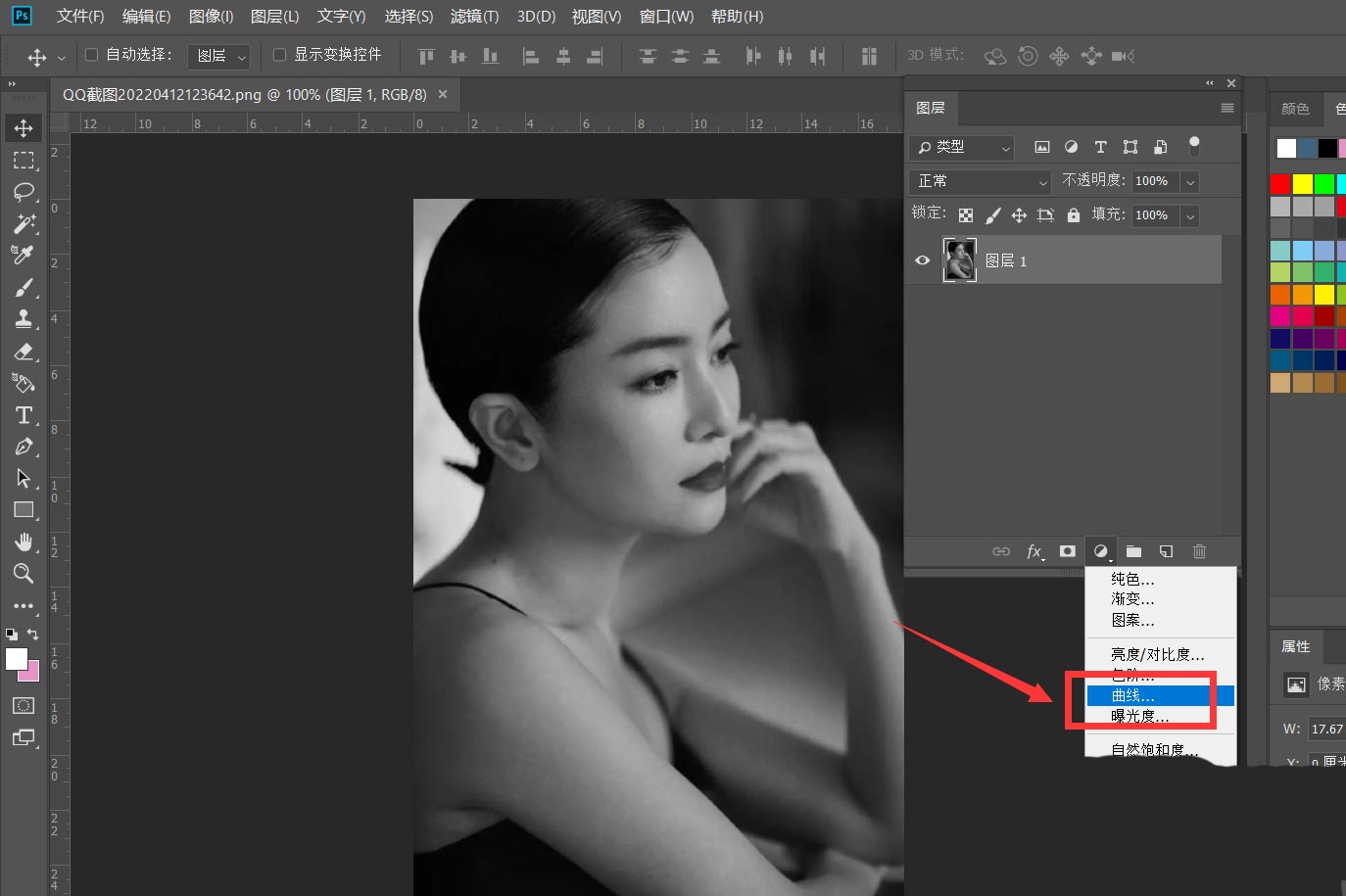Select the Lasso tool
Screen dimensions: 1346x896
pyautogui.click(x=24, y=192)
